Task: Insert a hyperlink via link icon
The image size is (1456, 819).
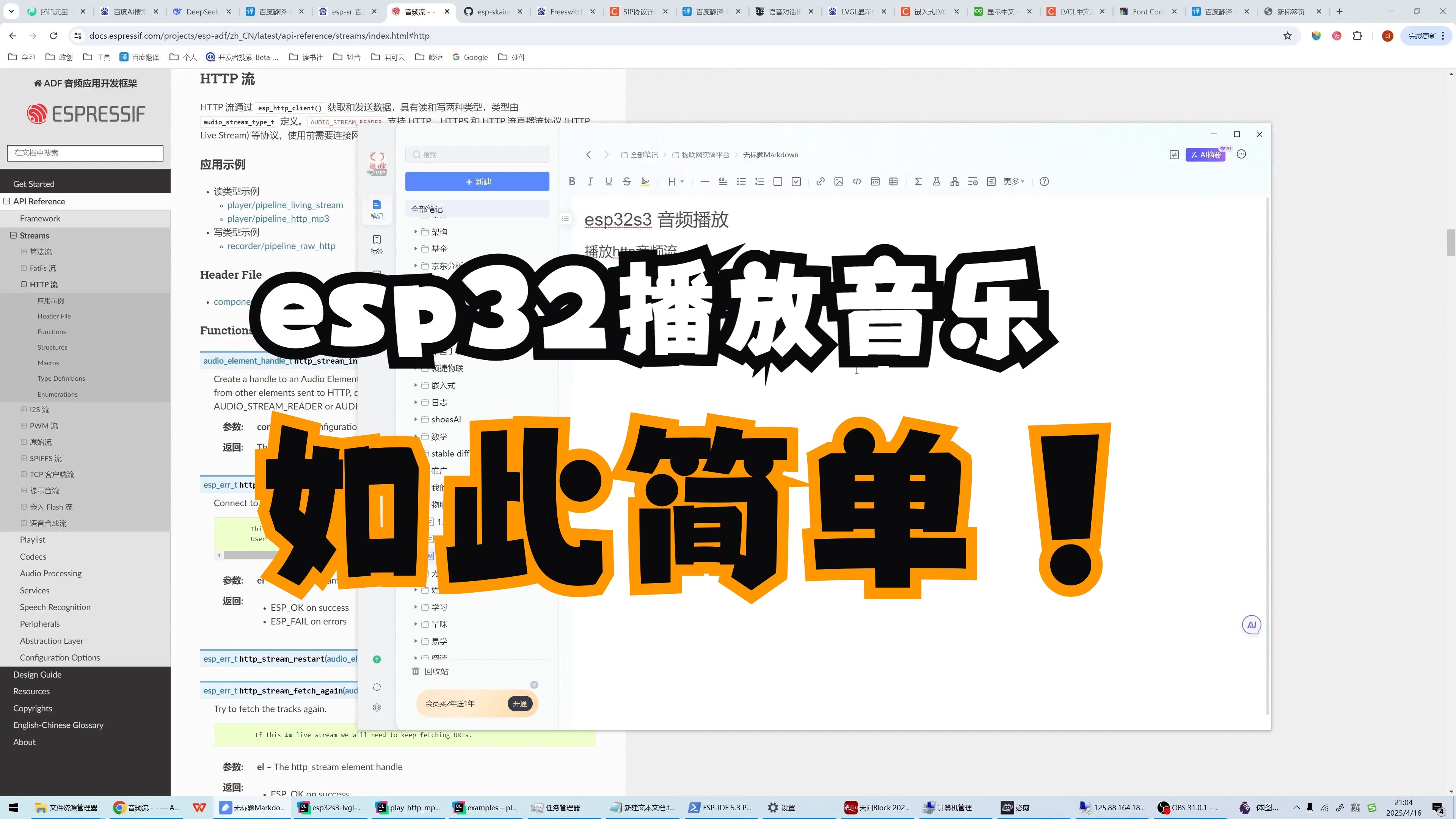Action: (820, 182)
